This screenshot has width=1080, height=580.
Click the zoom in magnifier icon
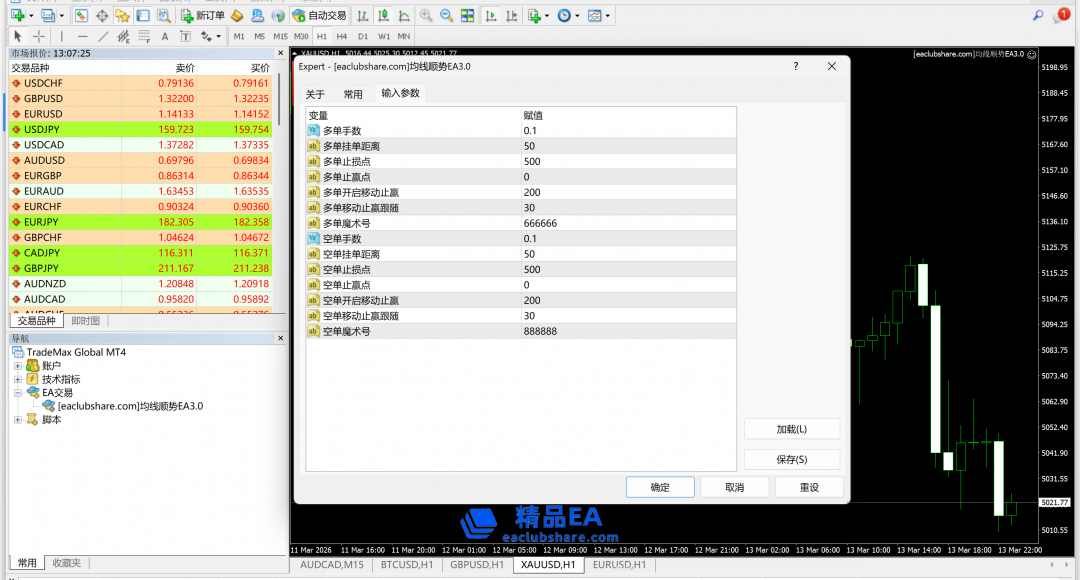426,15
